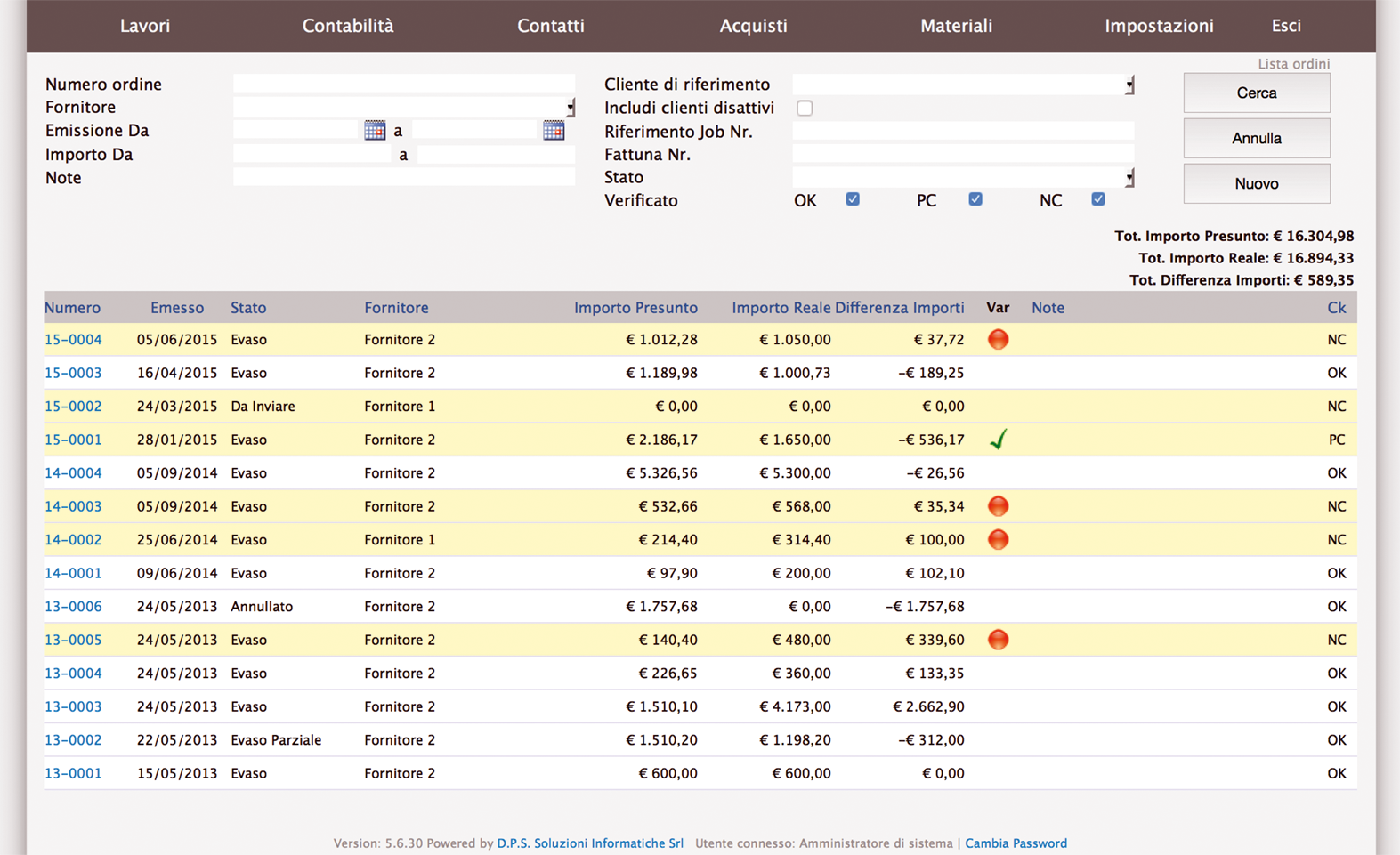
Task: Uncheck the OK verificato checkbox
Action: coord(853,199)
